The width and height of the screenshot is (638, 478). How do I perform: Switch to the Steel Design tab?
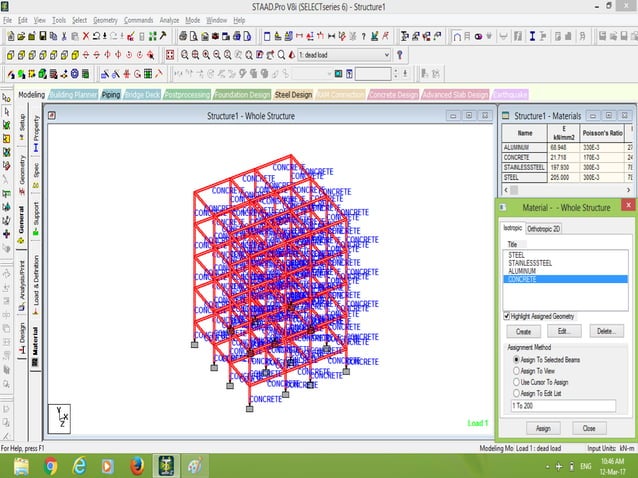point(294,95)
